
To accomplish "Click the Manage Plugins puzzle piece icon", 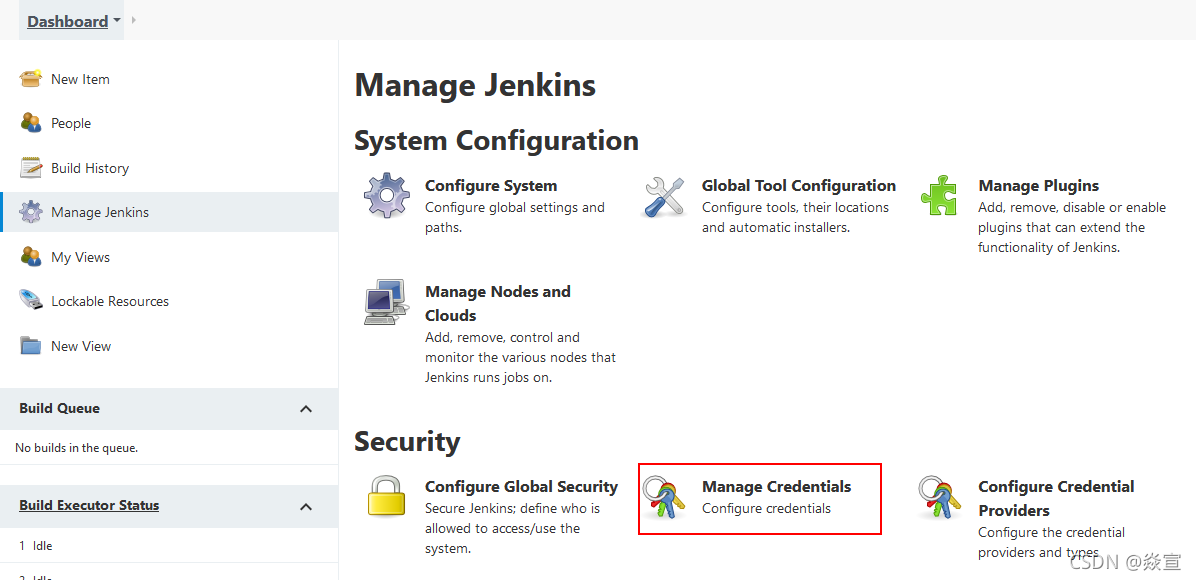I will click(x=940, y=195).
